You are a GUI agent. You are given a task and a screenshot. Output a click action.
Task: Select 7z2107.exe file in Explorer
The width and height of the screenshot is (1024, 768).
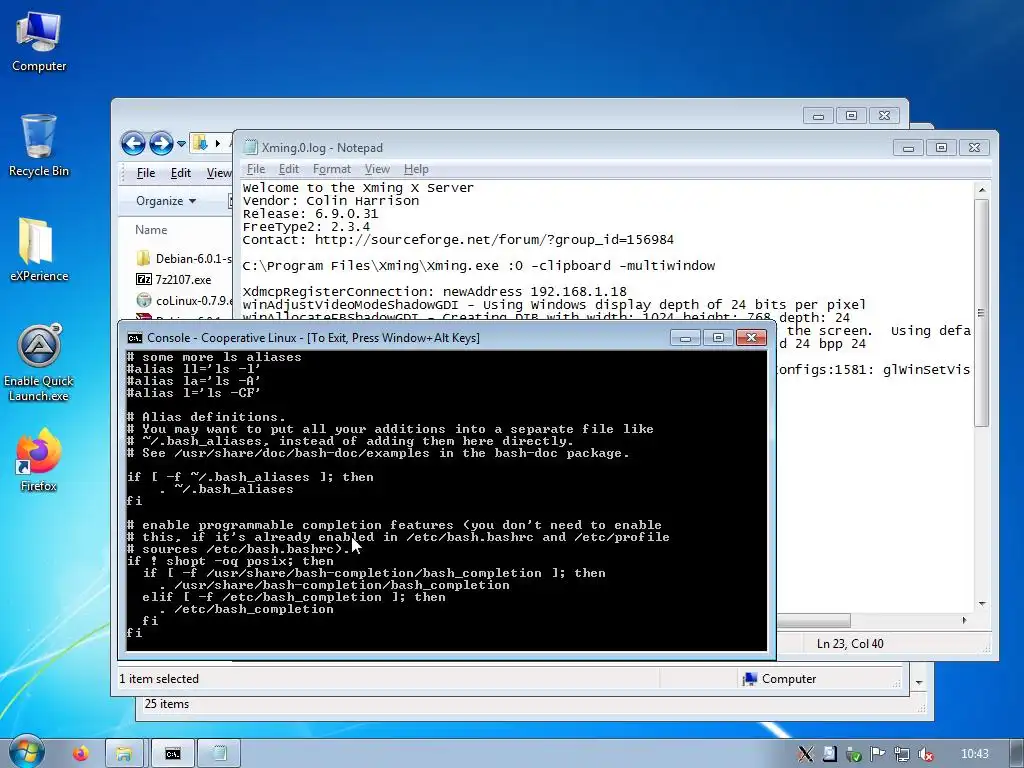click(x=174, y=280)
